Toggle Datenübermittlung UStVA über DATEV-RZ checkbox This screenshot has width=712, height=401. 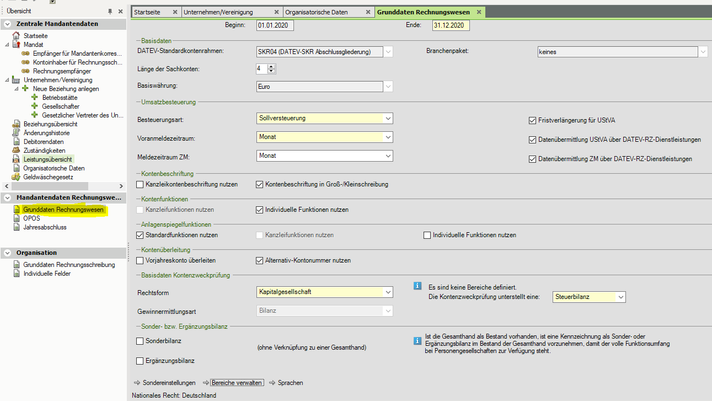(532, 140)
